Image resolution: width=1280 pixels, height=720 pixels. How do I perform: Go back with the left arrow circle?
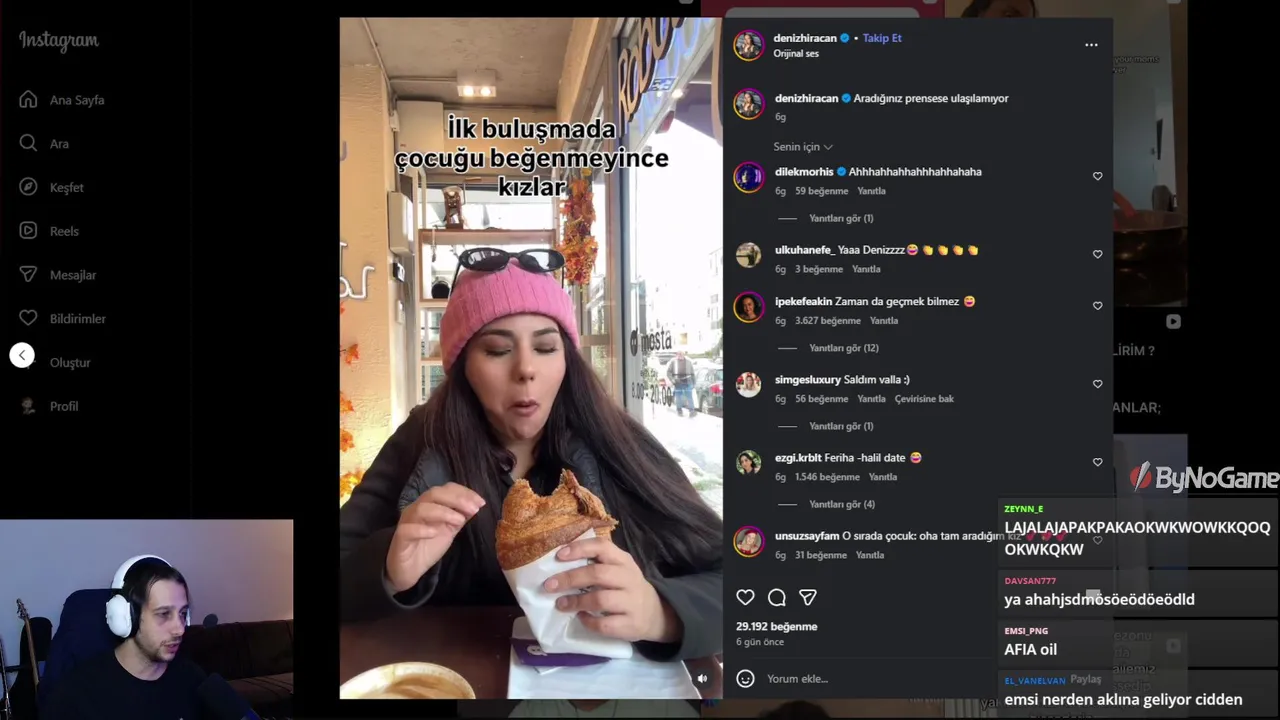pos(22,355)
